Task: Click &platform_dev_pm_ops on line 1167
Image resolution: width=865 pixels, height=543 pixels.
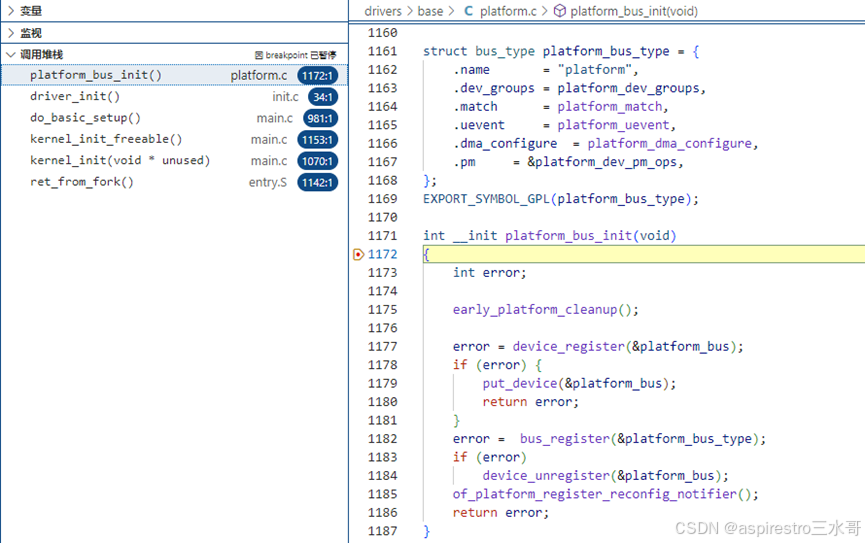Action: pos(602,162)
